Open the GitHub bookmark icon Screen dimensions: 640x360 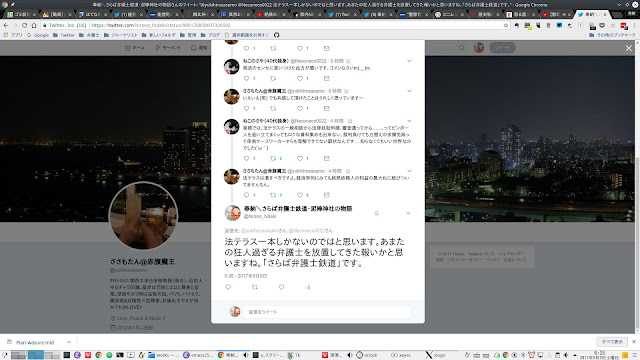[277, 35]
